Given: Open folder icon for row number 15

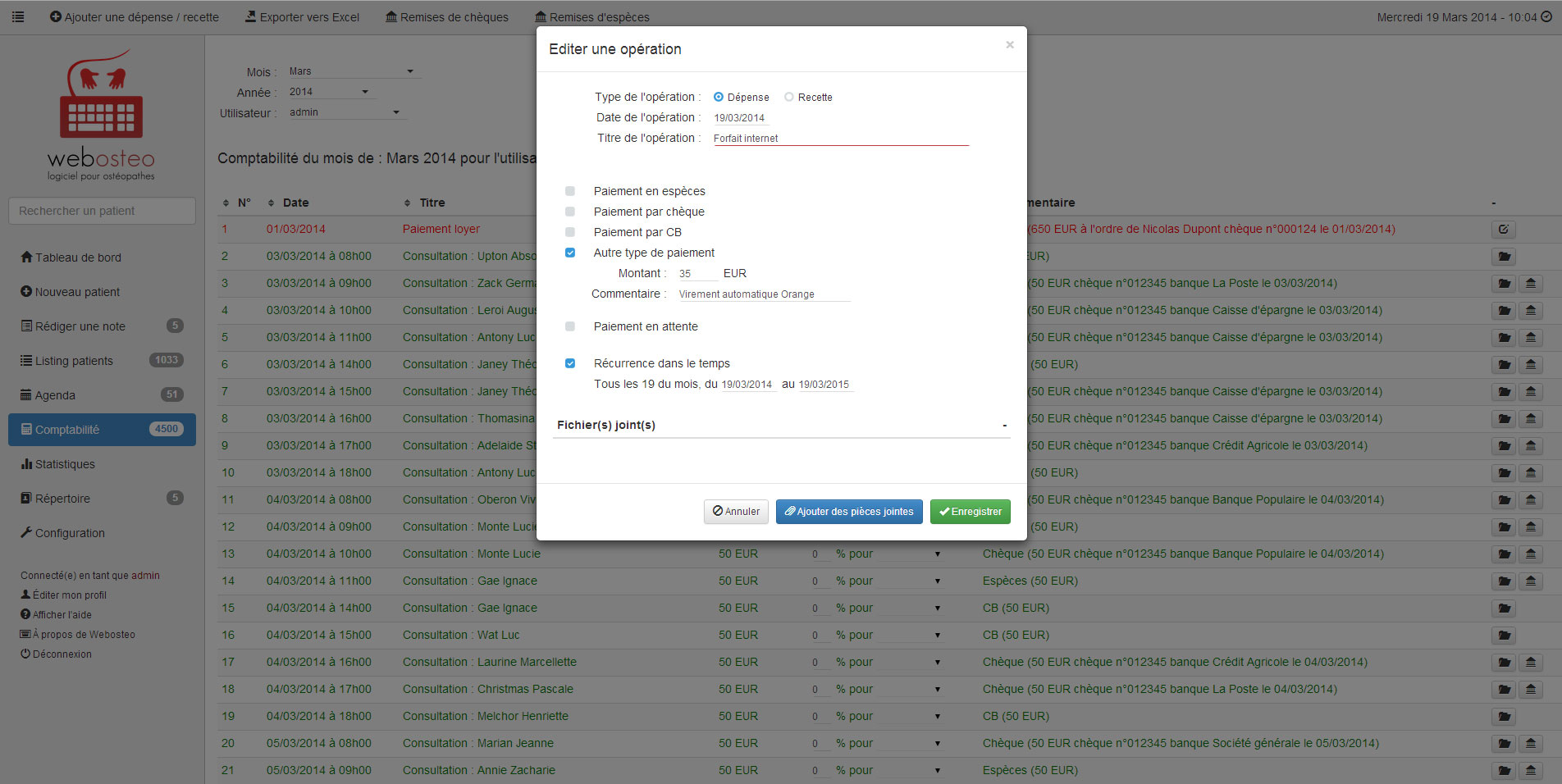Looking at the screenshot, I should (x=1503, y=609).
